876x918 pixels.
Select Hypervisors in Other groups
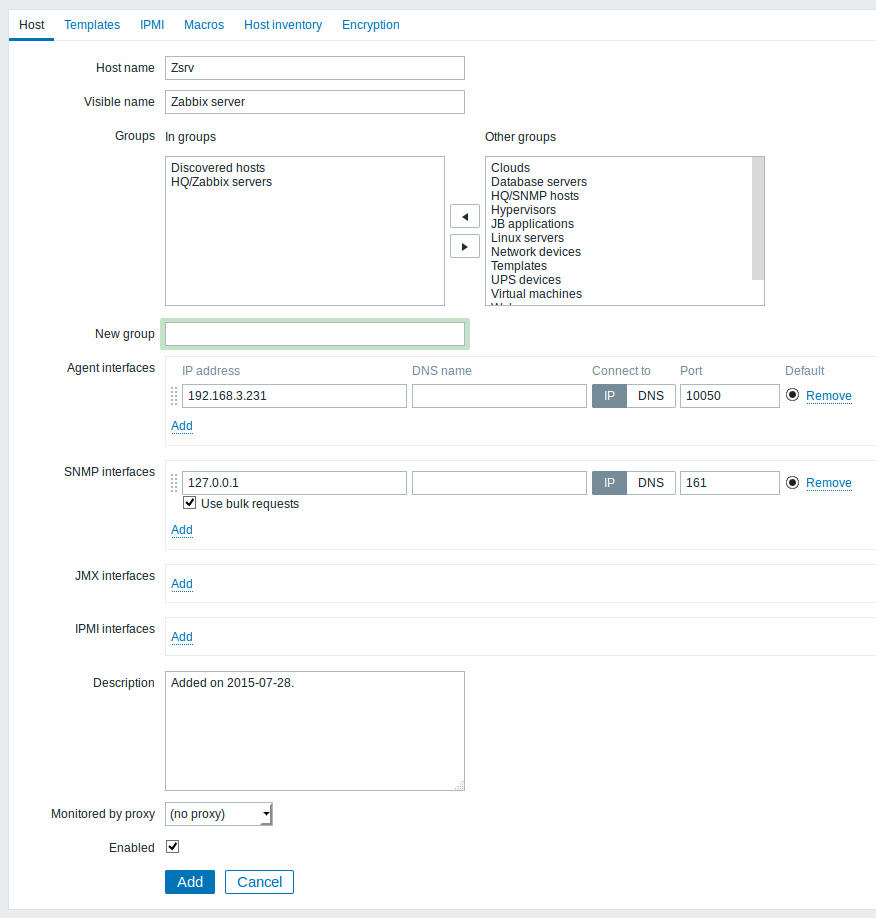click(523, 210)
